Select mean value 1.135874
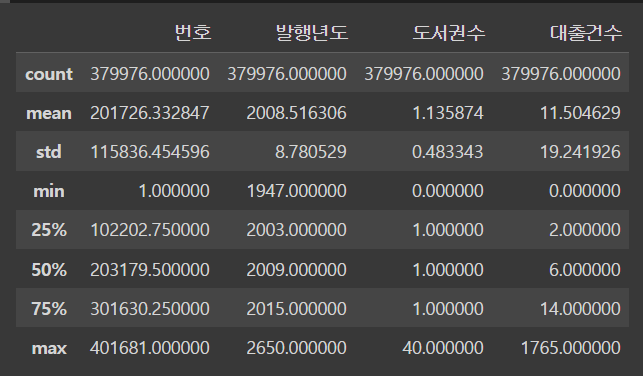The width and height of the screenshot is (643, 376). click(x=448, y=113)
